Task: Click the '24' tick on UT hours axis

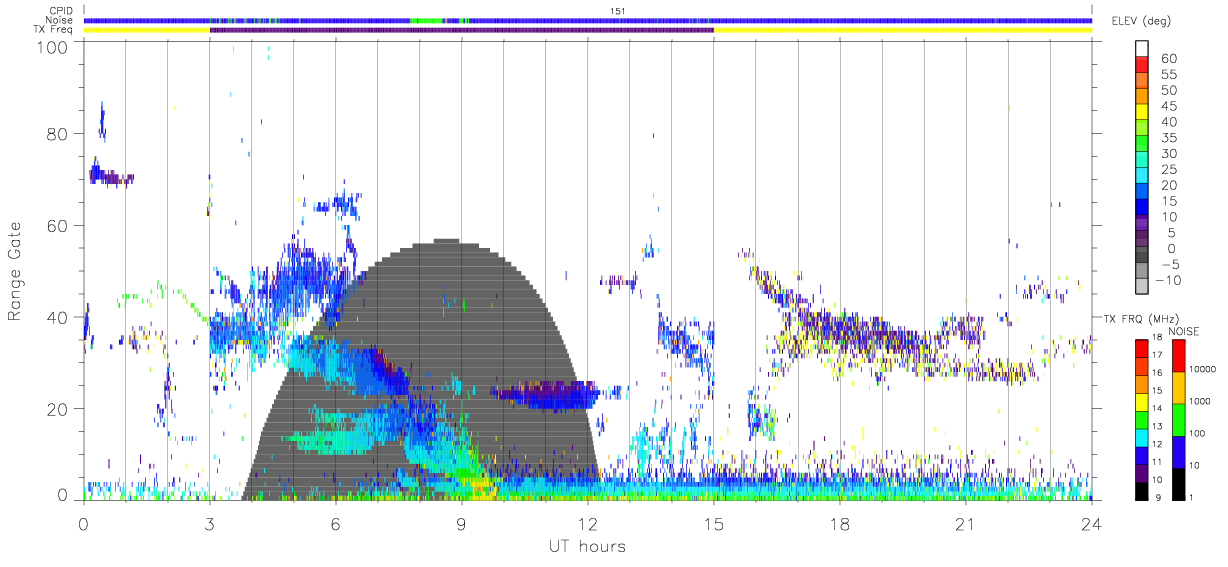Action: pyautogui.click(x=1091, y=523)
